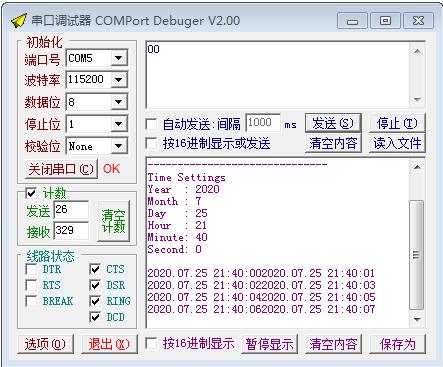Click the send area scrollbar up arrow
The width and height of the screenshot is (443, 367).
tap(417, 51)
